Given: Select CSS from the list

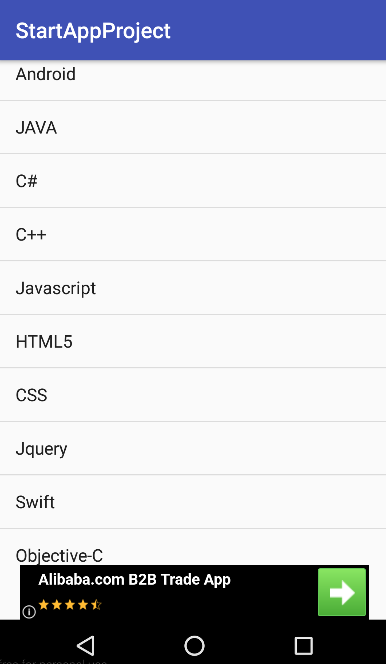Looking at the screenshot, I should (193, 395).
